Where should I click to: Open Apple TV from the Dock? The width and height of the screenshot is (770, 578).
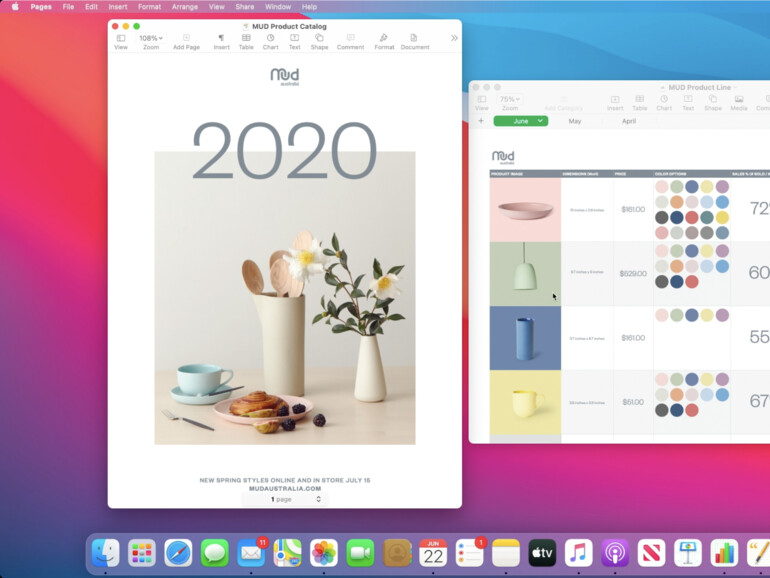point(542,553)
